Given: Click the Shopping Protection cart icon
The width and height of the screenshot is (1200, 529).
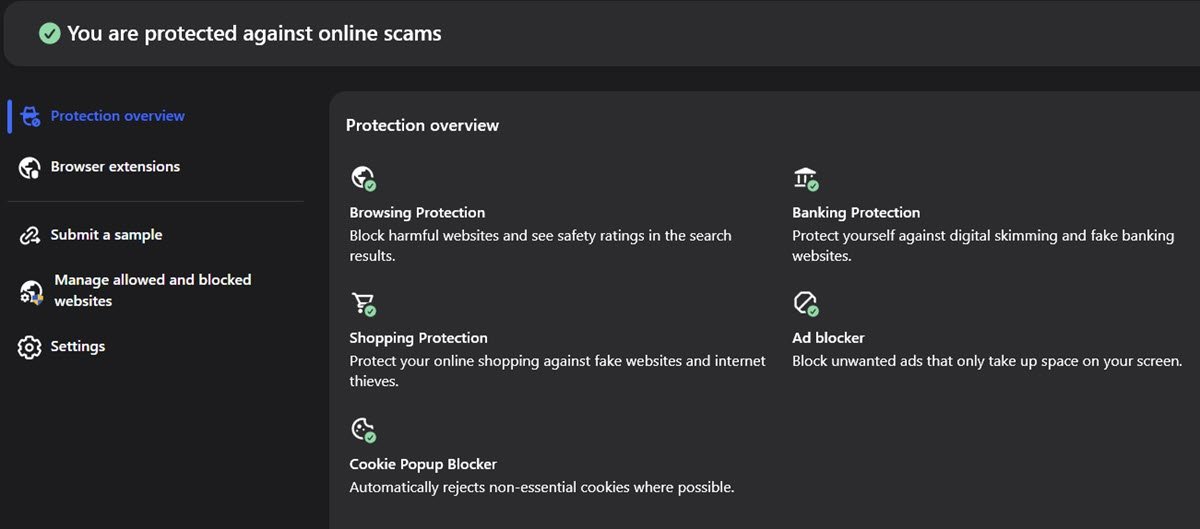Looking at the screenshot, I should coord(362,303).
